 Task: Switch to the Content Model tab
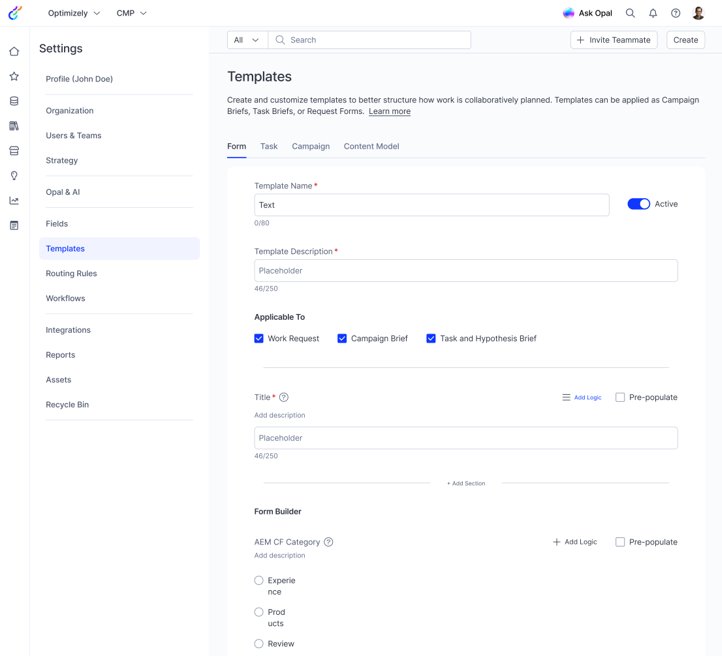coord(371,146)
